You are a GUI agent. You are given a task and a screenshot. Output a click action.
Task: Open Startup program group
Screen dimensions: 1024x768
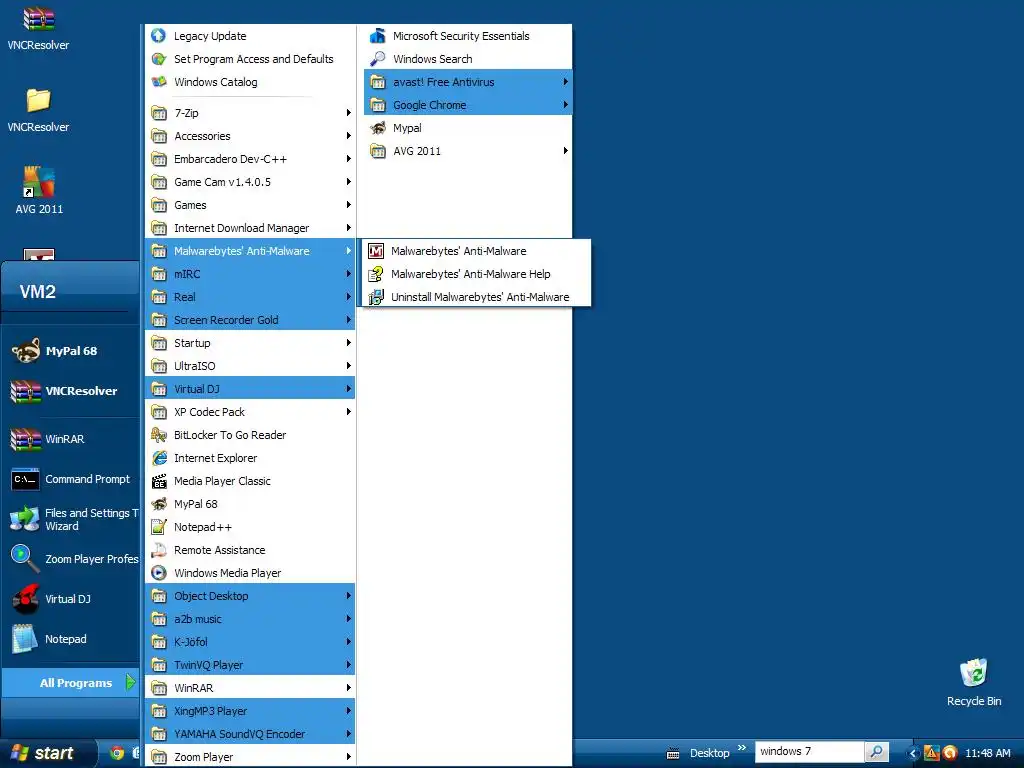pos(249,343)
